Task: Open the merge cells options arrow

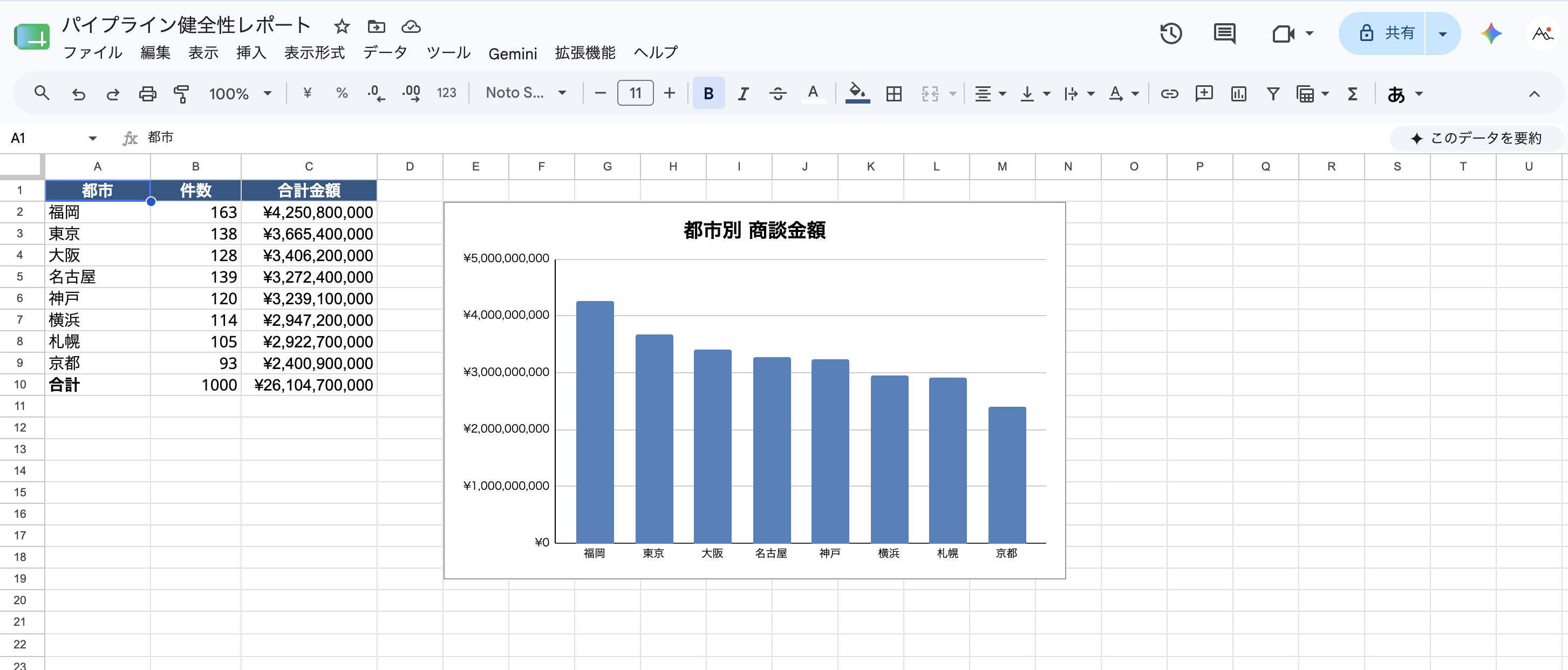Action: [953, 94]
